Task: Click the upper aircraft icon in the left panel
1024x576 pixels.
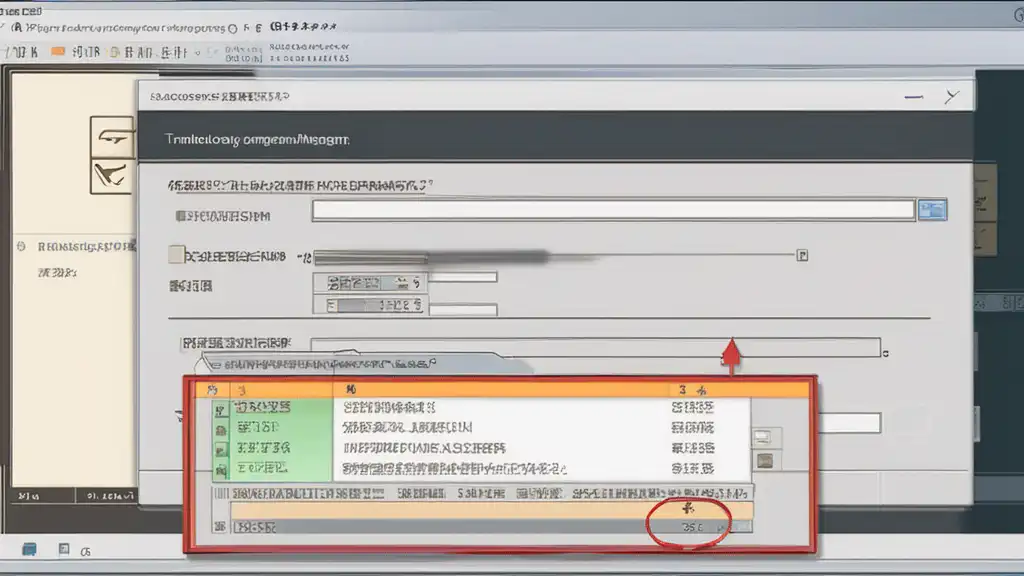Action: (112, 136)
